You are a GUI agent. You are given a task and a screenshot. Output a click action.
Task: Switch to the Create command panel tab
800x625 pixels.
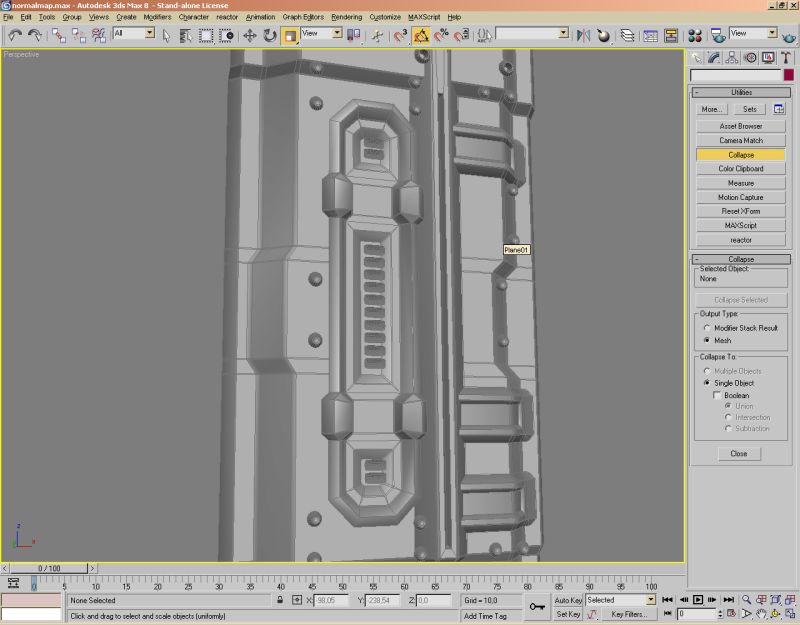point(696,56)
